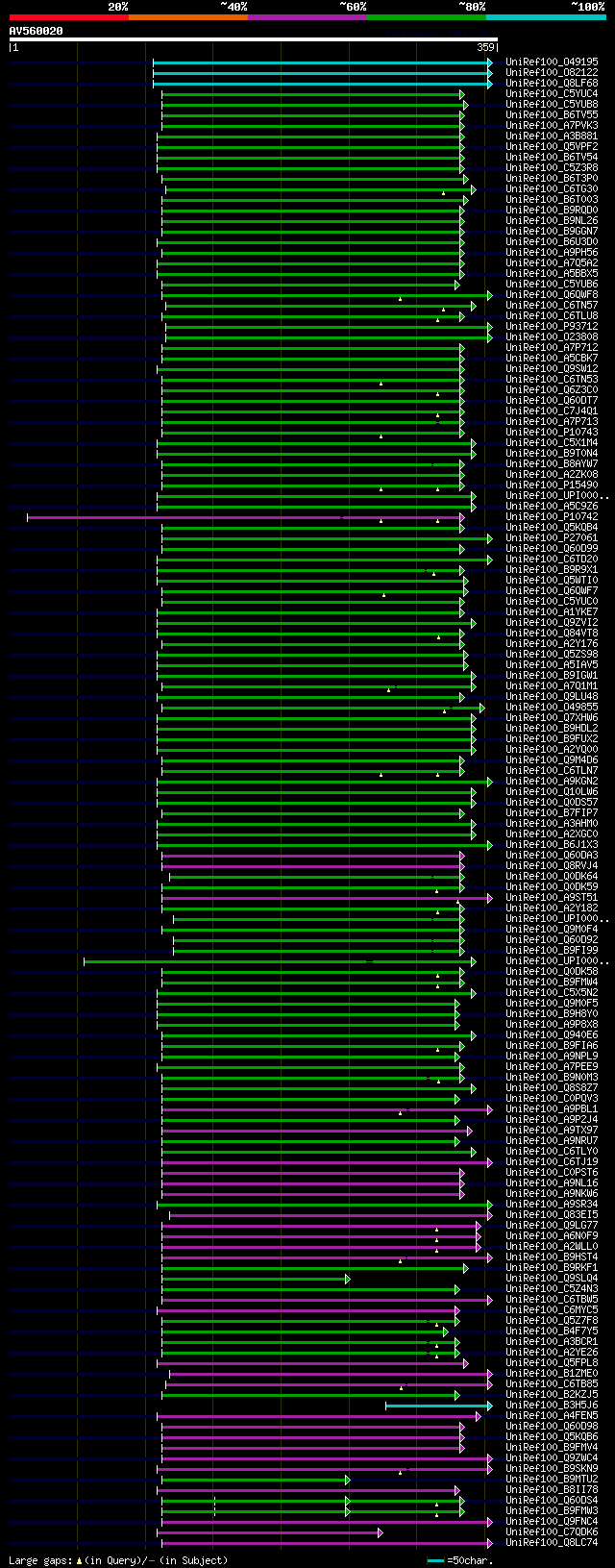Select the UniRef100_Q8LC74 label
615x1568 pixels.
tap(552, 1542)
